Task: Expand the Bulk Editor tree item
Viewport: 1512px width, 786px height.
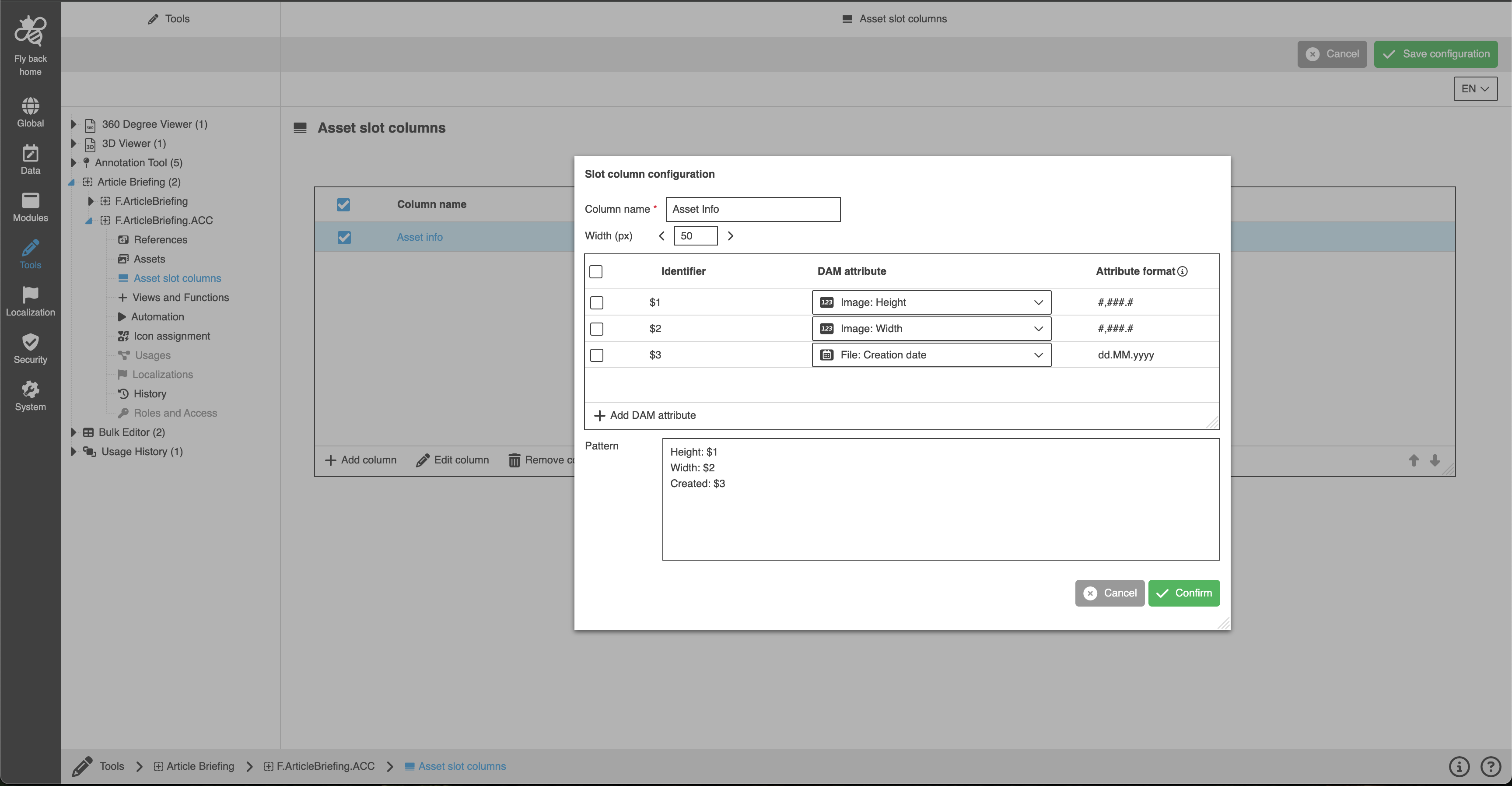Action: click(73, 432)
